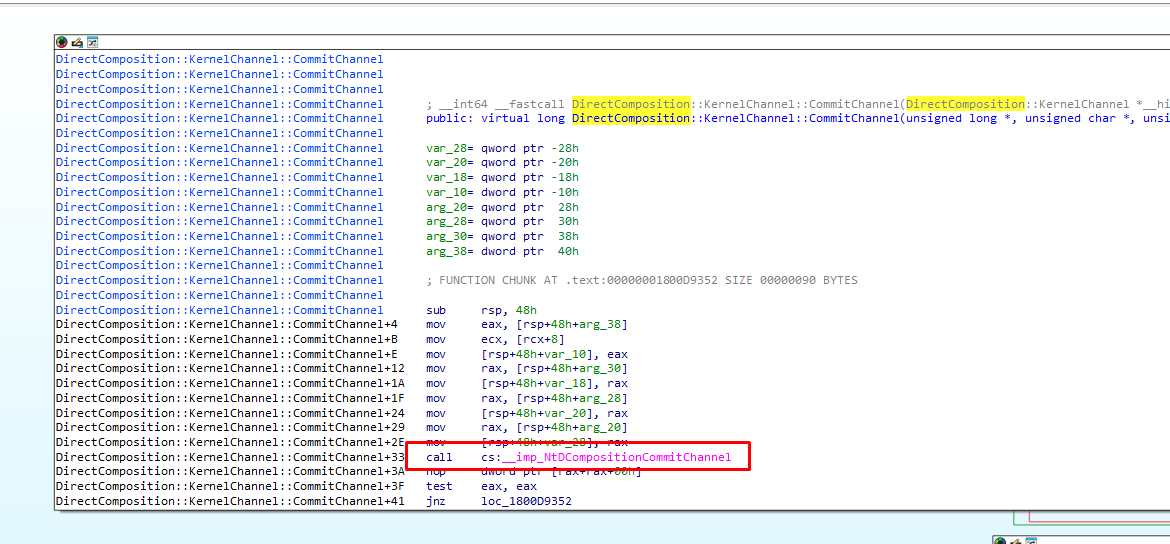Click the '__int64 __fastcall' prototype comment line

[x=798, y=104]
